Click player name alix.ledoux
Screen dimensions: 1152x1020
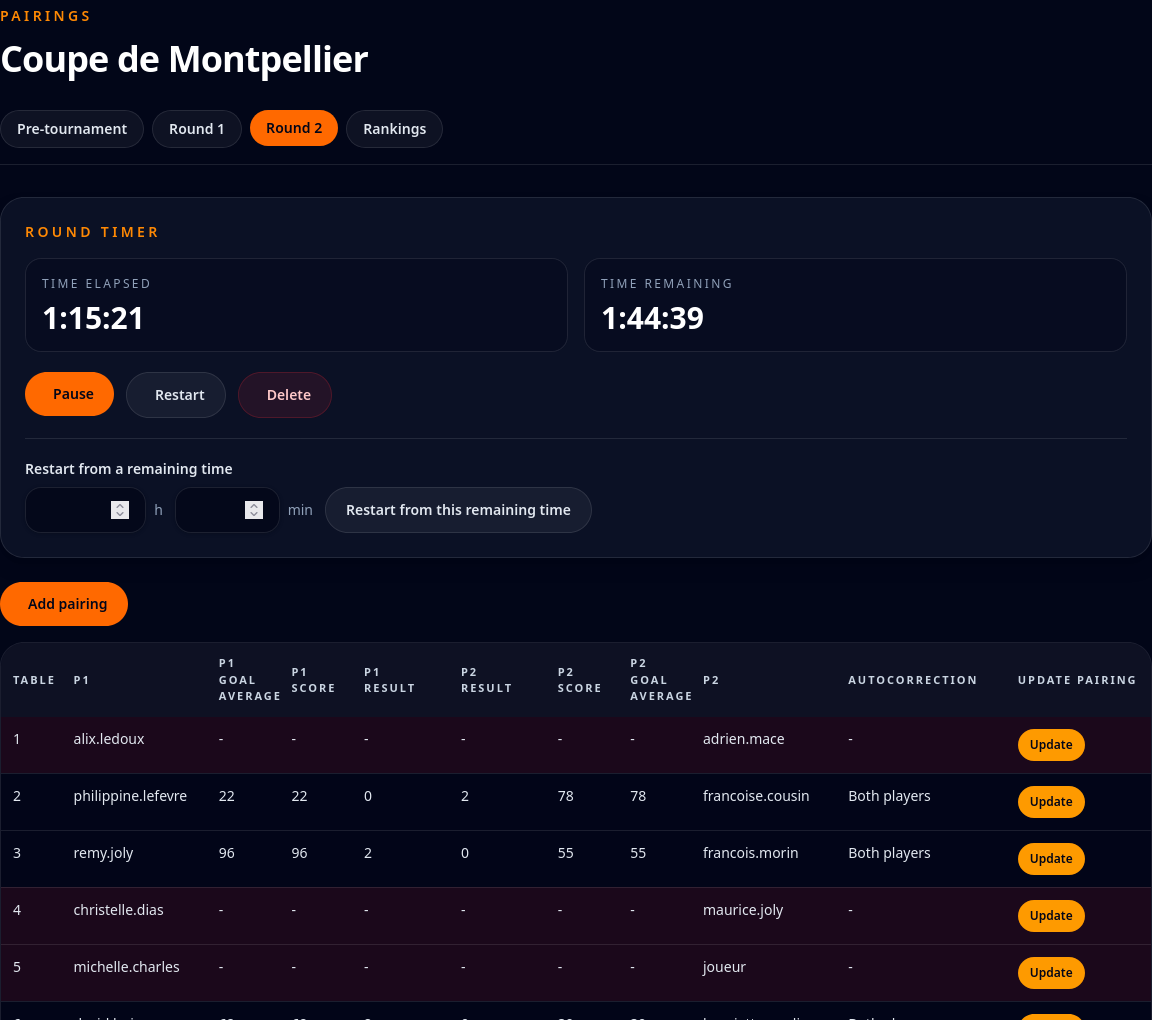[x=109, y=739]
